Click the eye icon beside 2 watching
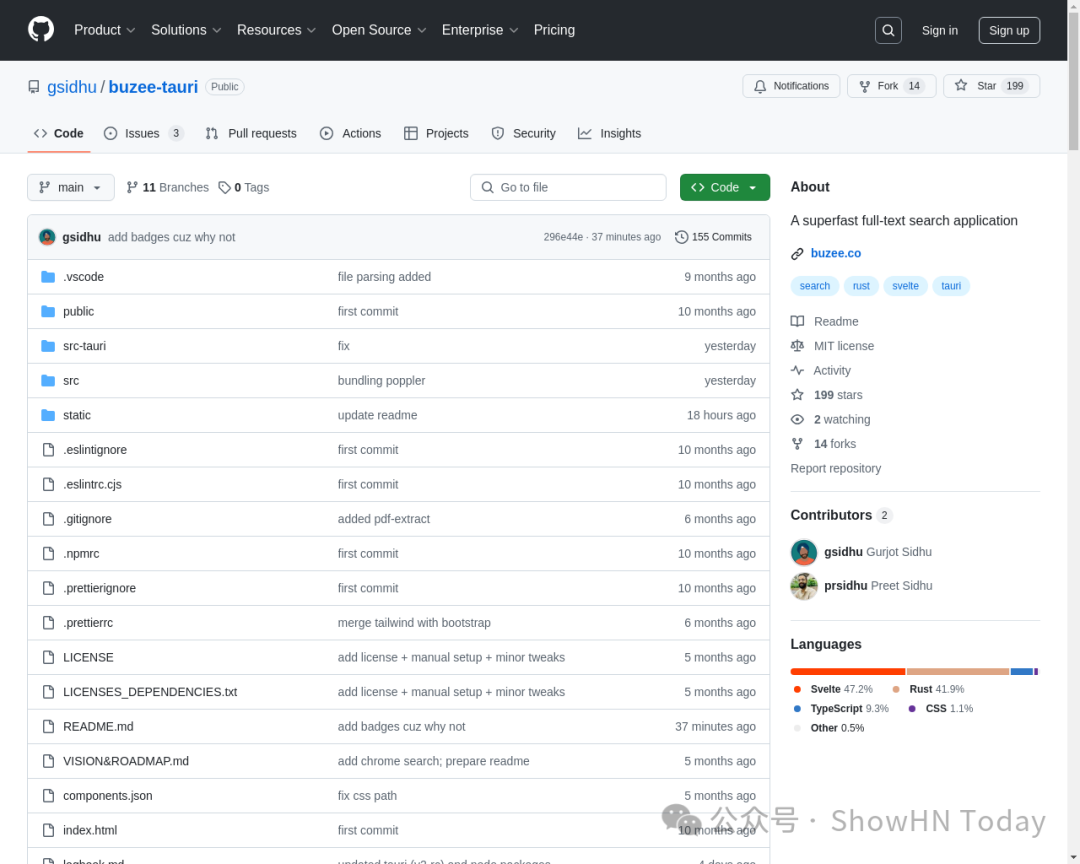This screenshot has width=1080, height=864. pos(797,420)
